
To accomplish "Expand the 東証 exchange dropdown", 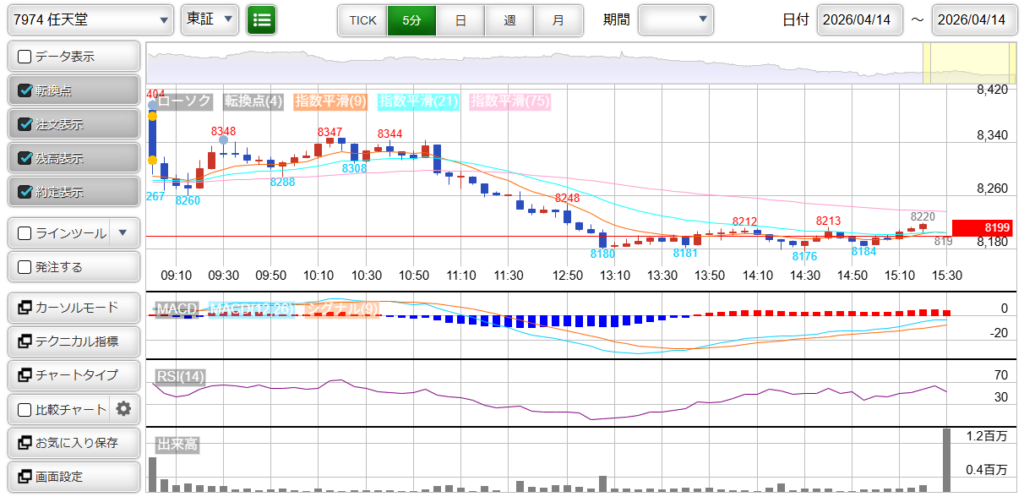I will coord(210,19).
